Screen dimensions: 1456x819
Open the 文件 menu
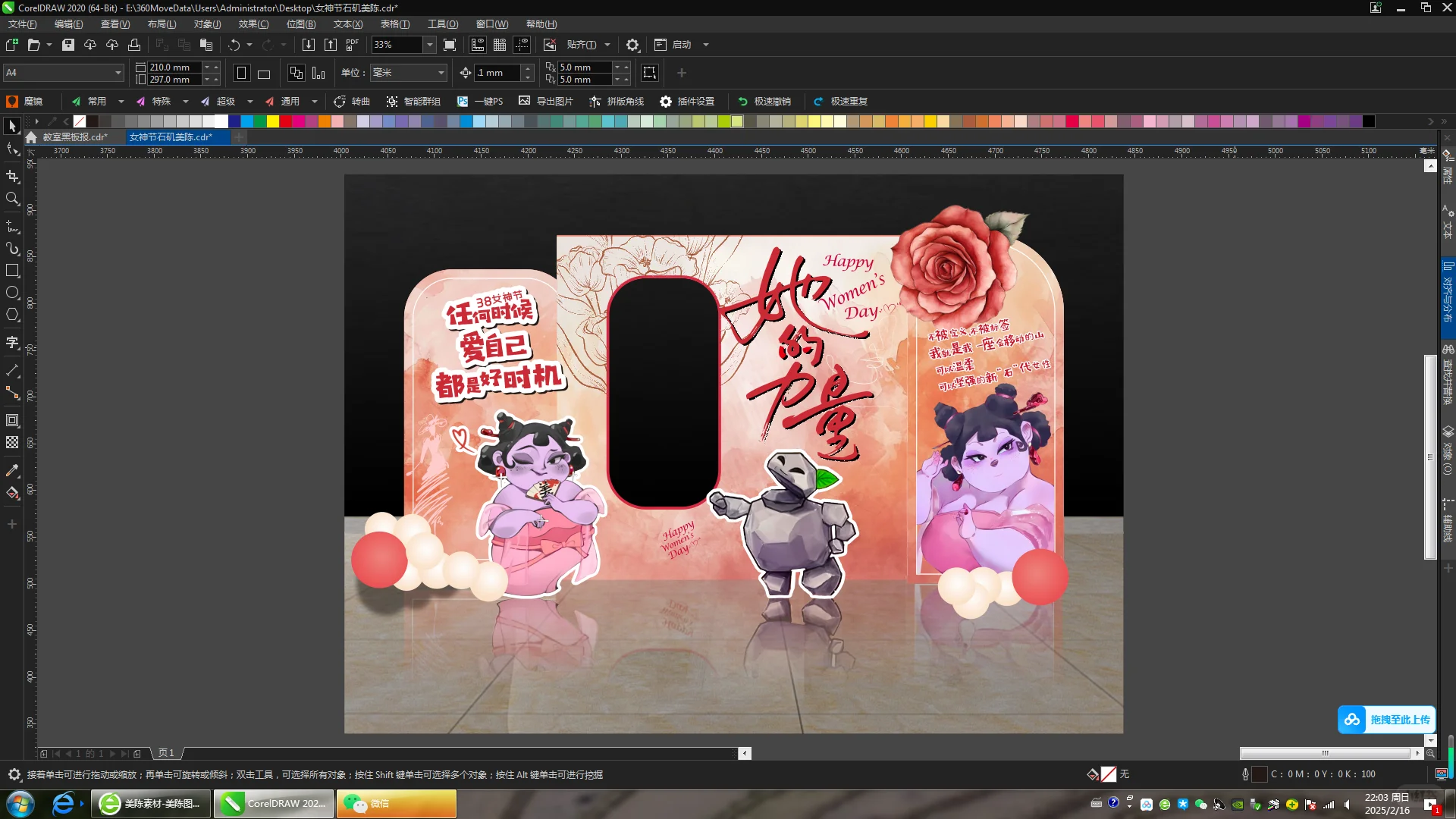(22, 24)
